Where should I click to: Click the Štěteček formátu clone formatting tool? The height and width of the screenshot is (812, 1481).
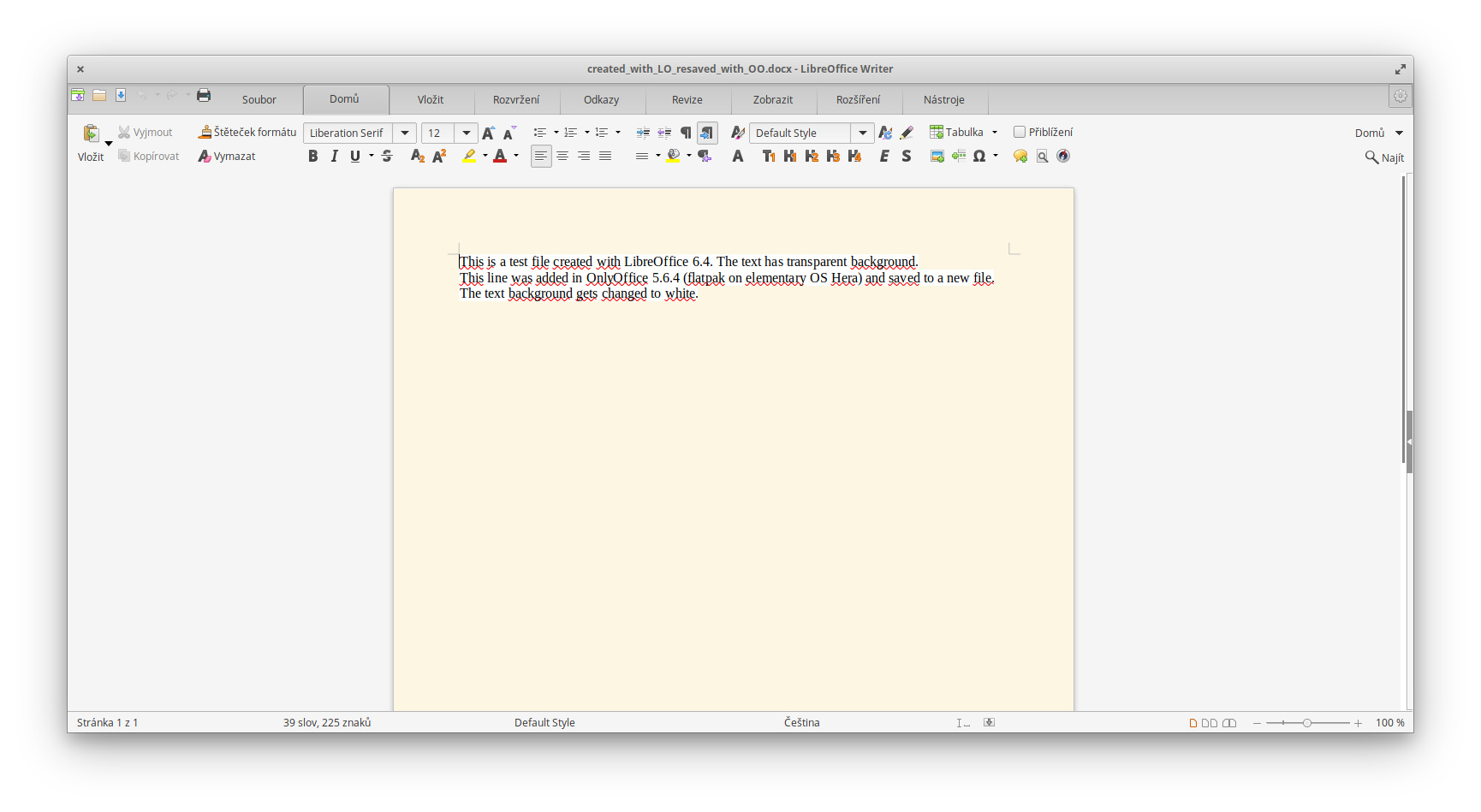pyautogui.click(x=247, y=132)
